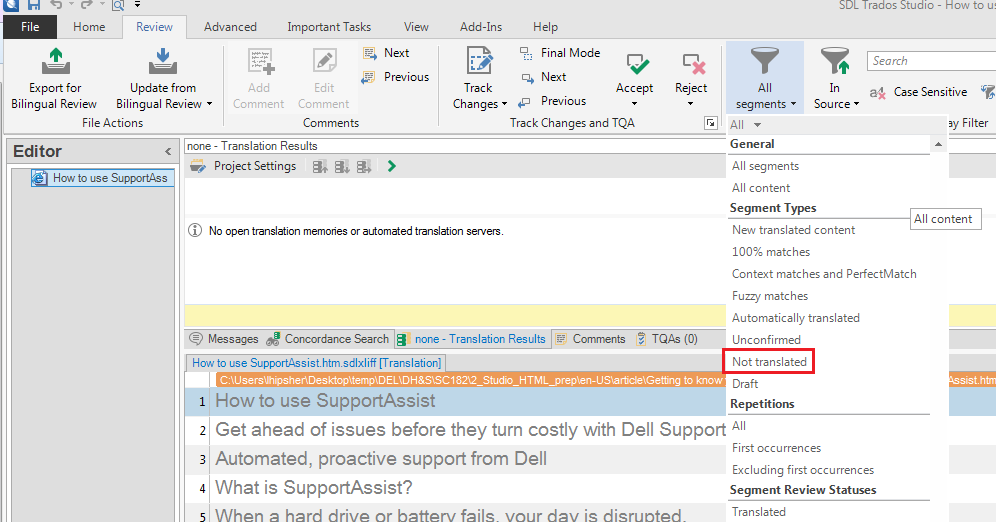This screenshot has width=996, height=522.
Task: Choose All segments in General list
Action: [x=765, y=166]
